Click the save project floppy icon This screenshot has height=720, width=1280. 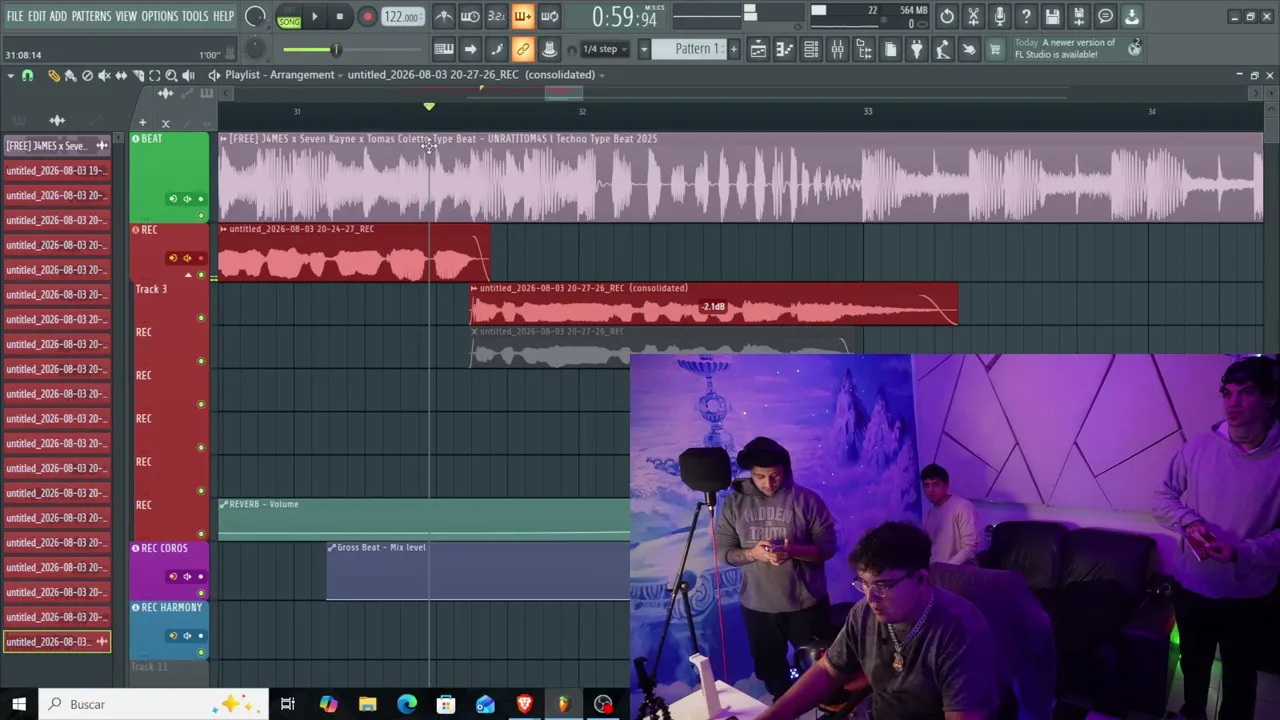[1052, 16]
